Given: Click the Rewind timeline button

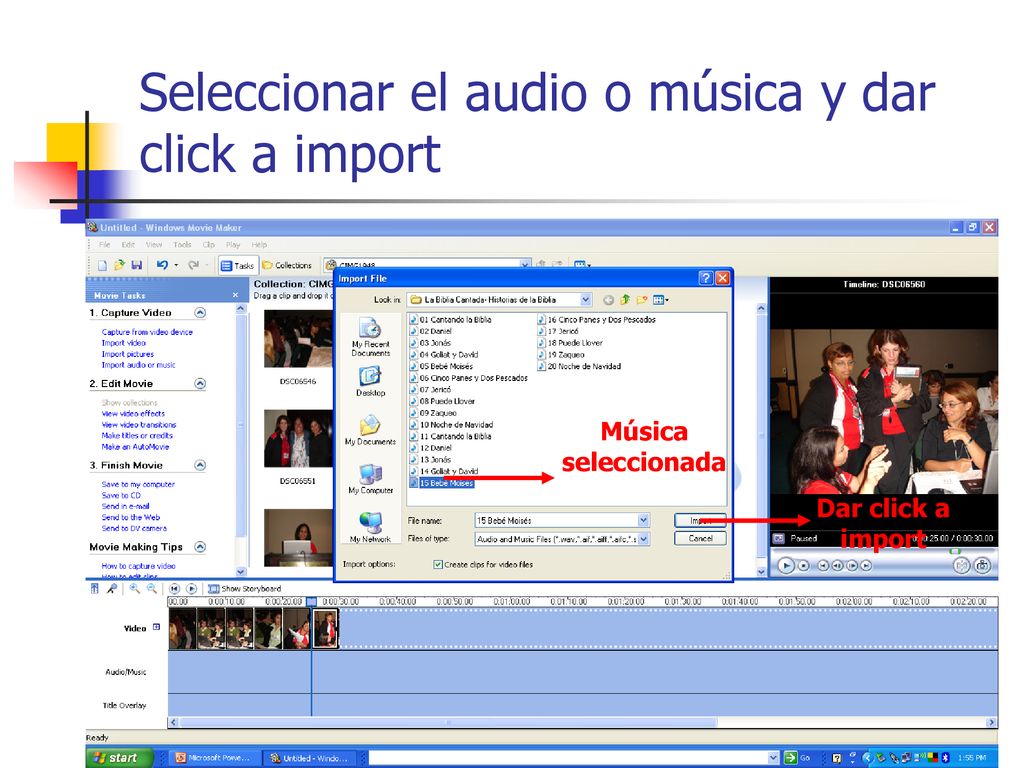Looking at the screenshot, I should click(x=174, y=588).
